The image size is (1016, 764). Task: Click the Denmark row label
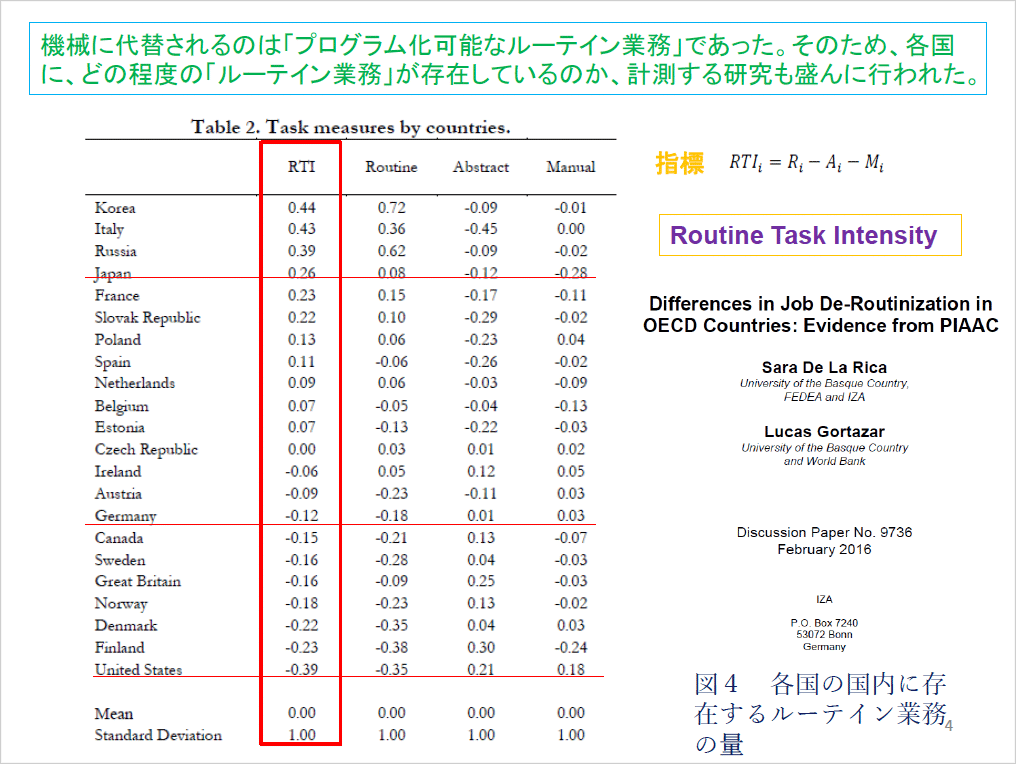pos(126,626)
